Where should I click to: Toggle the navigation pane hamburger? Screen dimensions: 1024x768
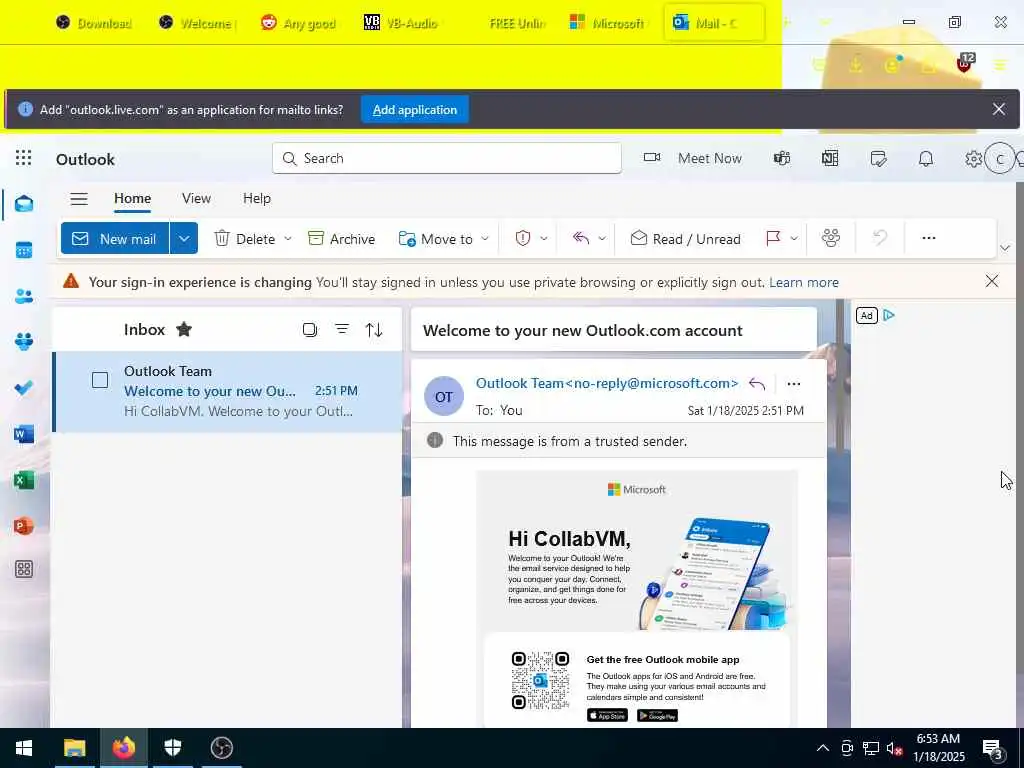(79, 199)
